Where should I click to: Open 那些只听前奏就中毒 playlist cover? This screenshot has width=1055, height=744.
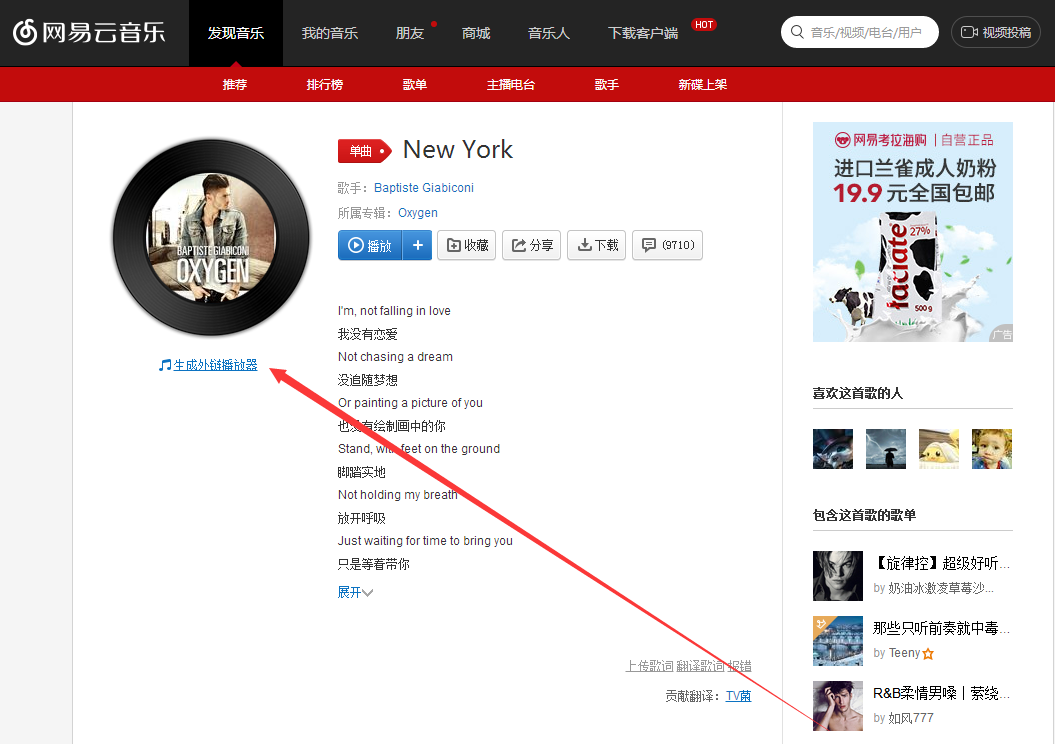coord(838,641)
